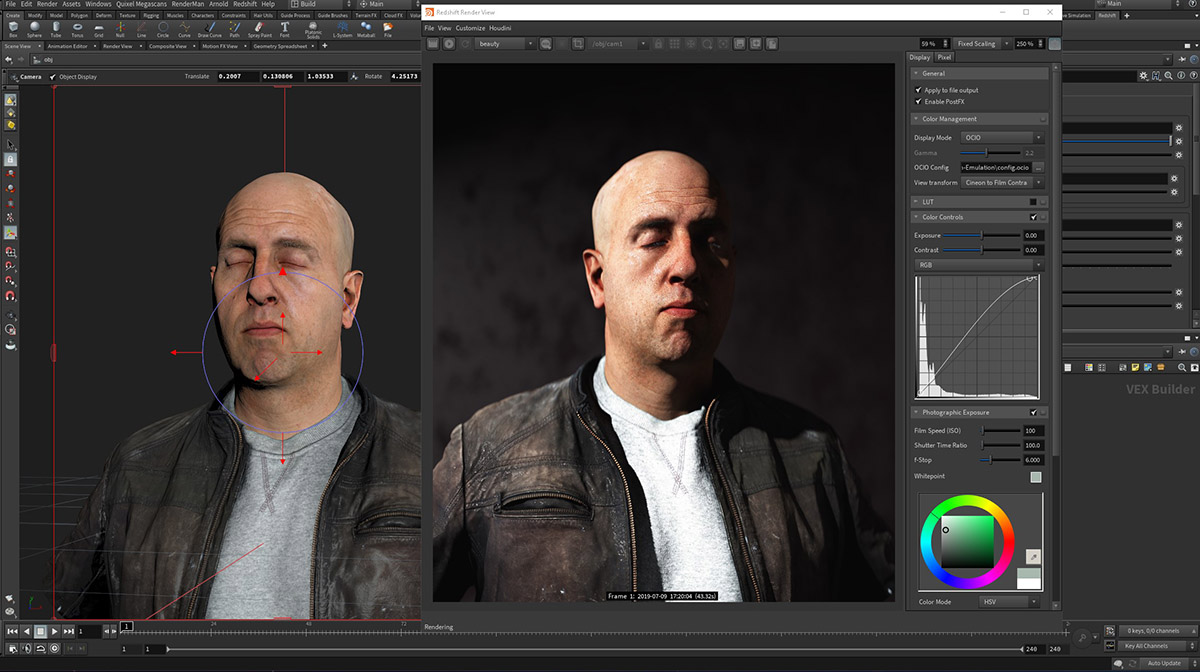Click the Auto Update button
Viewport: 1200px width, 672px height.
coord(1165,663)
